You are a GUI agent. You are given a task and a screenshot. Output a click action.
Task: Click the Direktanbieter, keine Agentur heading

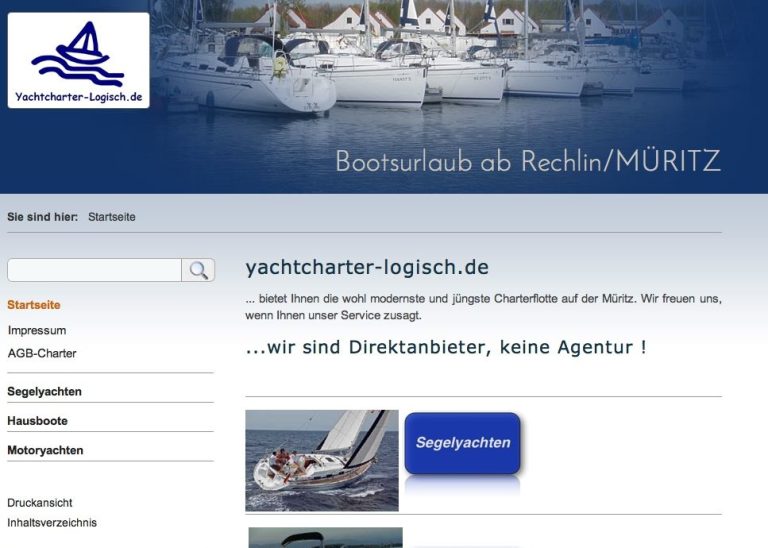tap(446, 347)
